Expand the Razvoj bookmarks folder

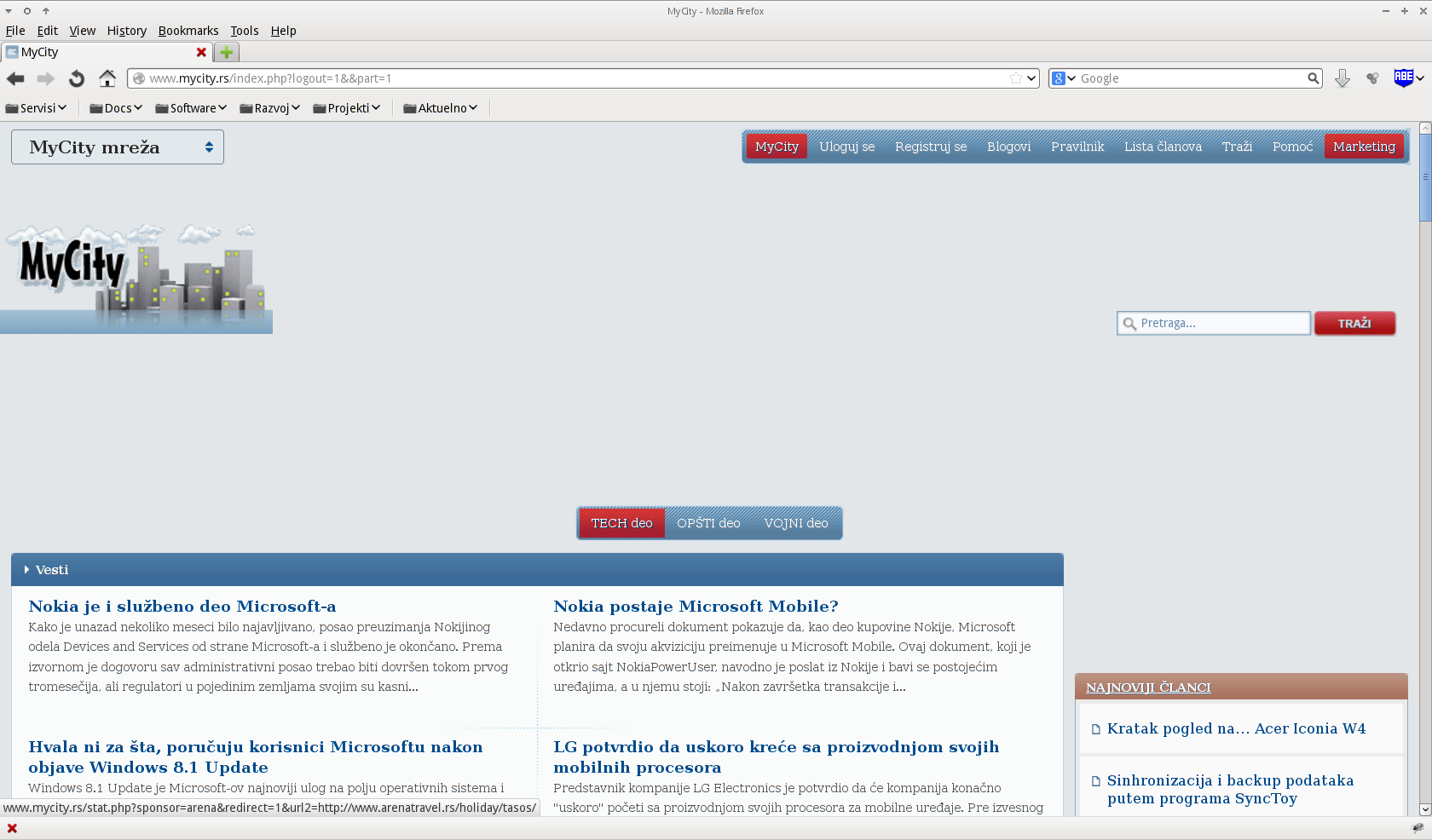tap(270, 108)
